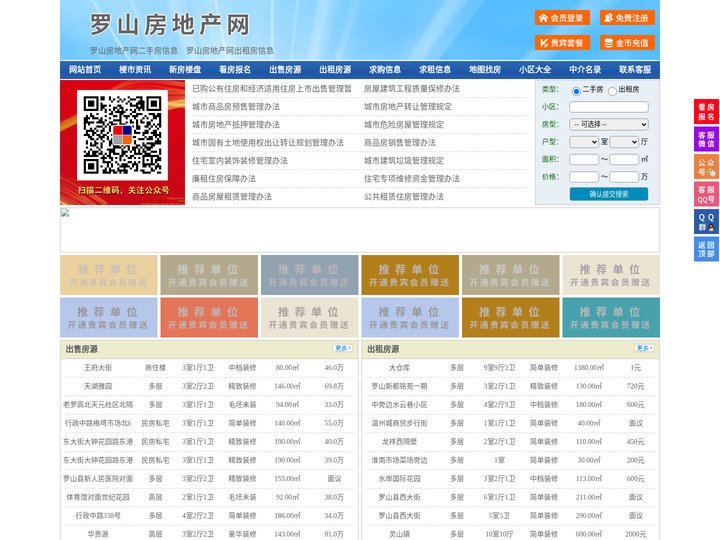Open 城市危险房屋管理规定 link
The height and width of the screenshot is (540, 720).
(404, 124)
